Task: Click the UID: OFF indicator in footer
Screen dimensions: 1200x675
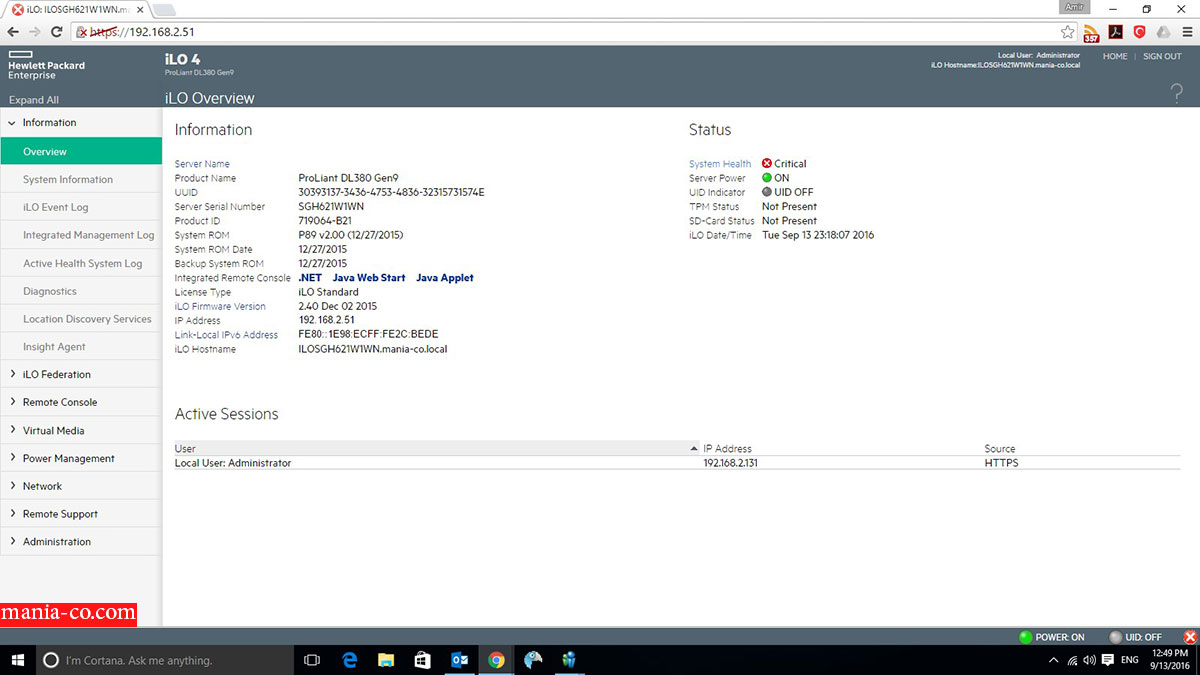Action: pyautogui.click(x=1136, y=637)
